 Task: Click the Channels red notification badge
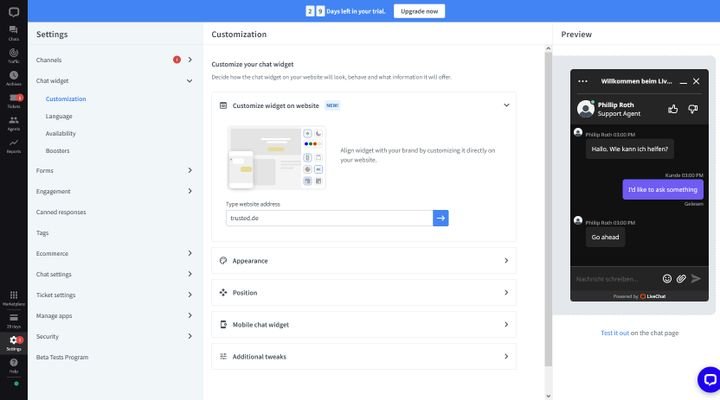click(x=177, y=60)
